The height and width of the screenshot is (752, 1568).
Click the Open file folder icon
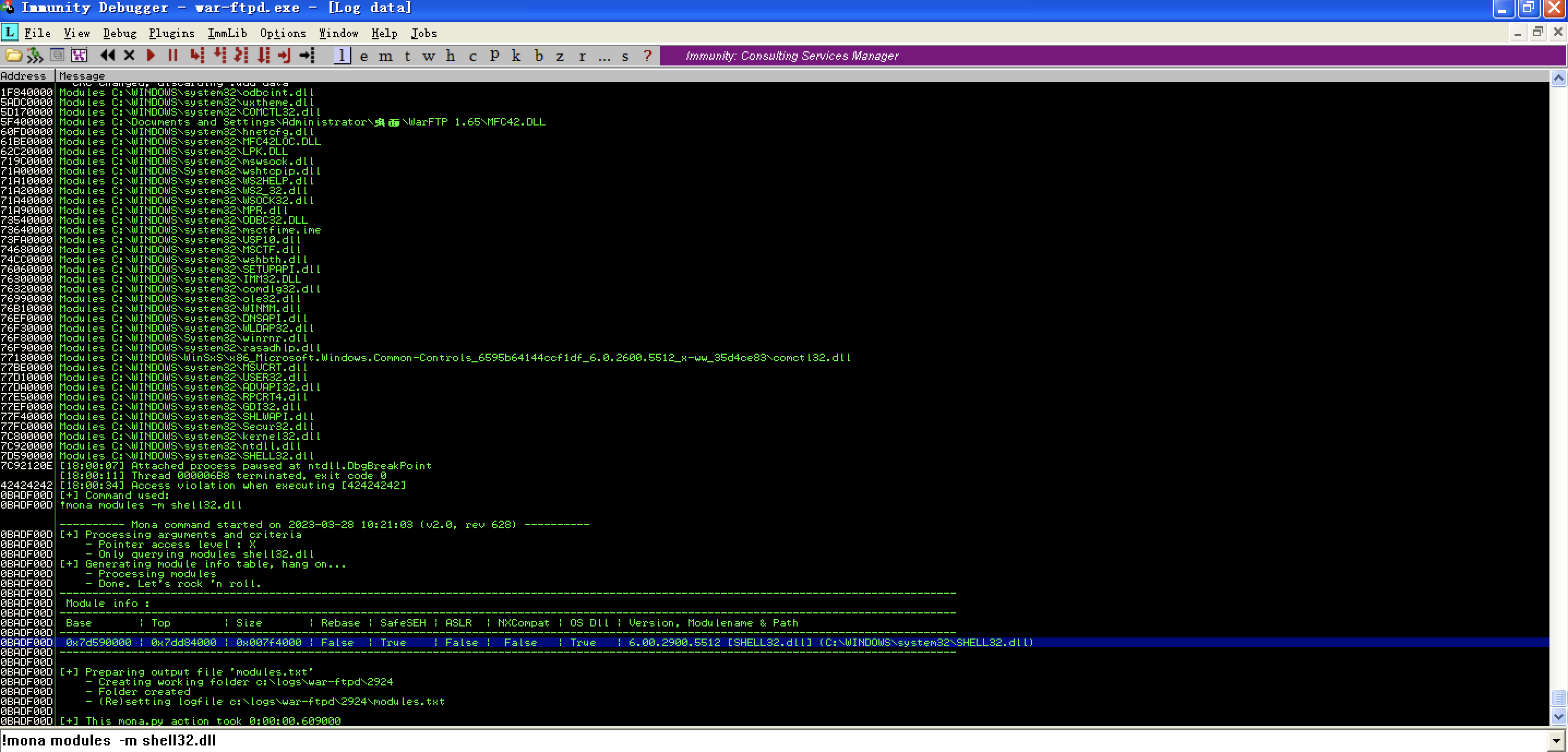point(14,56)
